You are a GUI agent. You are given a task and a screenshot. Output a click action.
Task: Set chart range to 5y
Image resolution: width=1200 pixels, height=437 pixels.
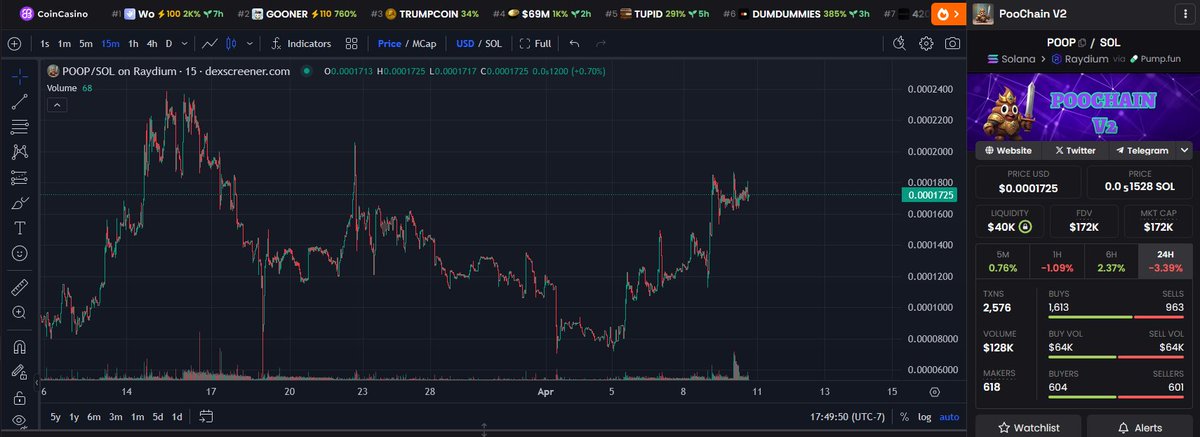55,416
